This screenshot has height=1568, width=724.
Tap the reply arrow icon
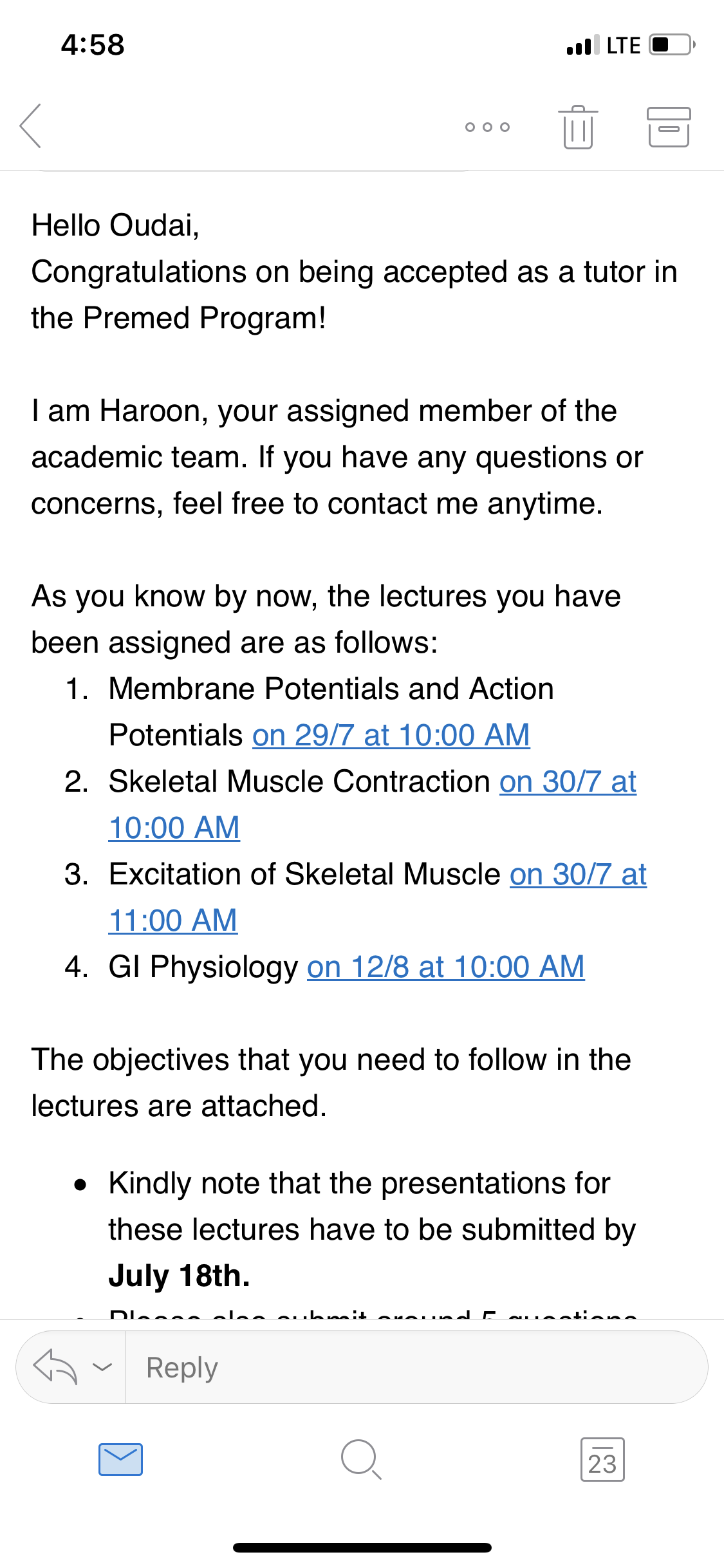(55, 1366)
